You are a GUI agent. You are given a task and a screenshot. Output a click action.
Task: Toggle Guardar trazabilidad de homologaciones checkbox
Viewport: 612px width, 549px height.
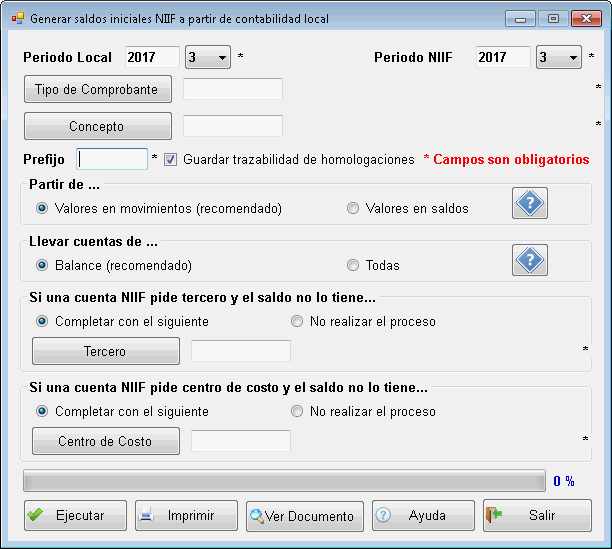coord(170,159)
